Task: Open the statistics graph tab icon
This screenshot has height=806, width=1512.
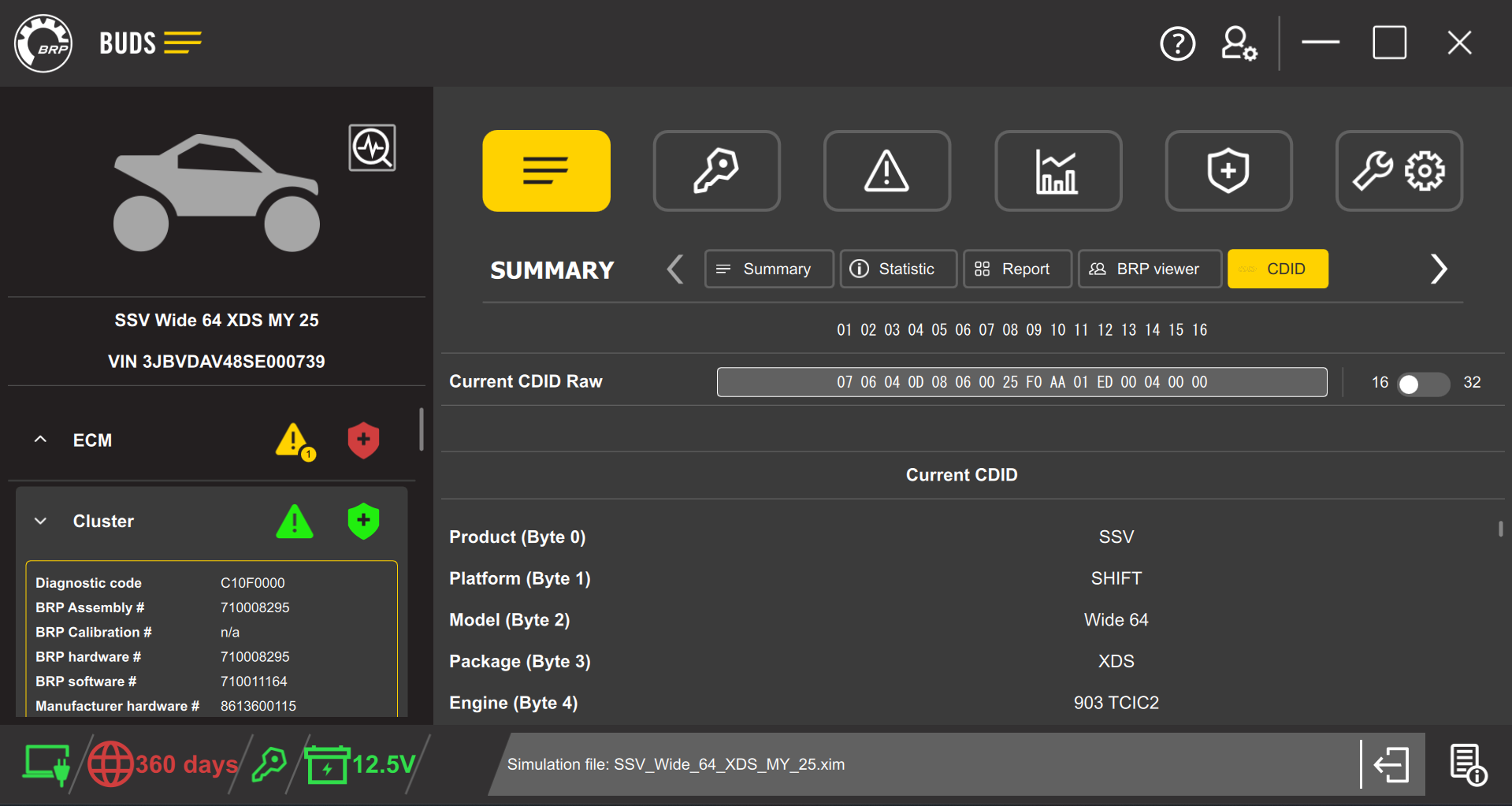Action: 1057,170
